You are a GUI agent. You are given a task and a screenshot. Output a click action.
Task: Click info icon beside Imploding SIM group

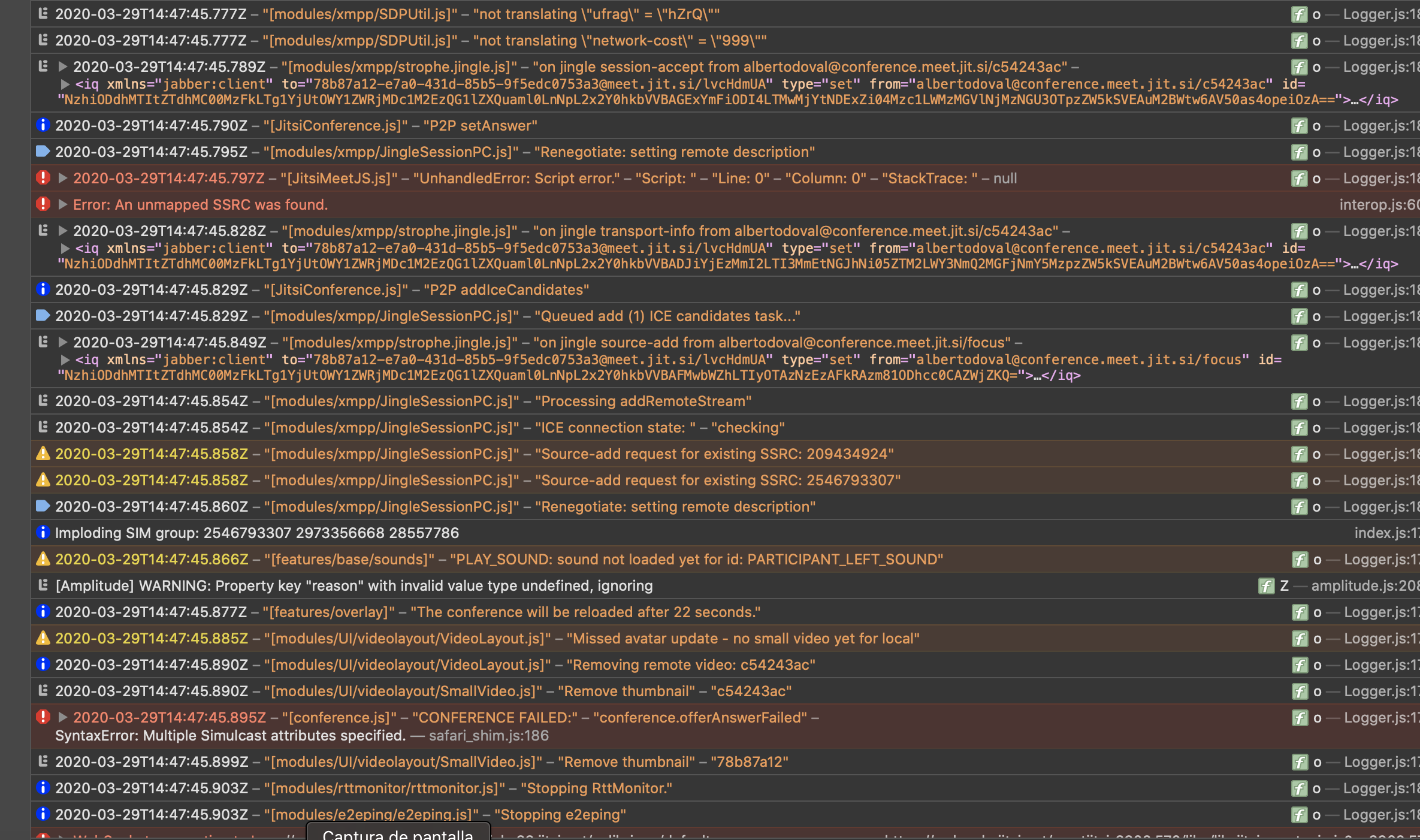click(43, 533)
